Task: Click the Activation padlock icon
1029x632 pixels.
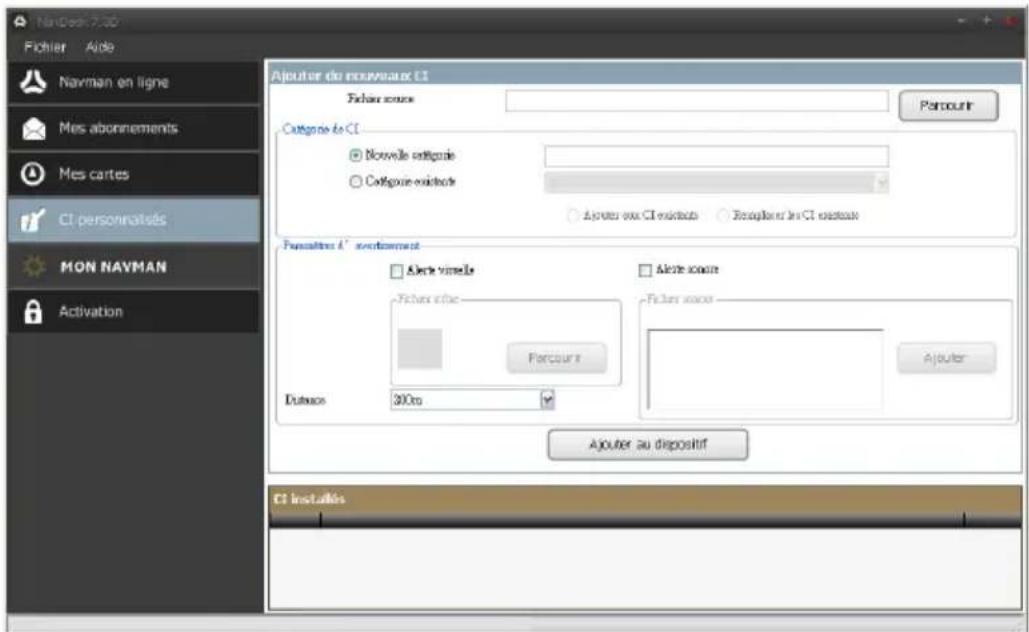Action: click(x=33, y=312)
